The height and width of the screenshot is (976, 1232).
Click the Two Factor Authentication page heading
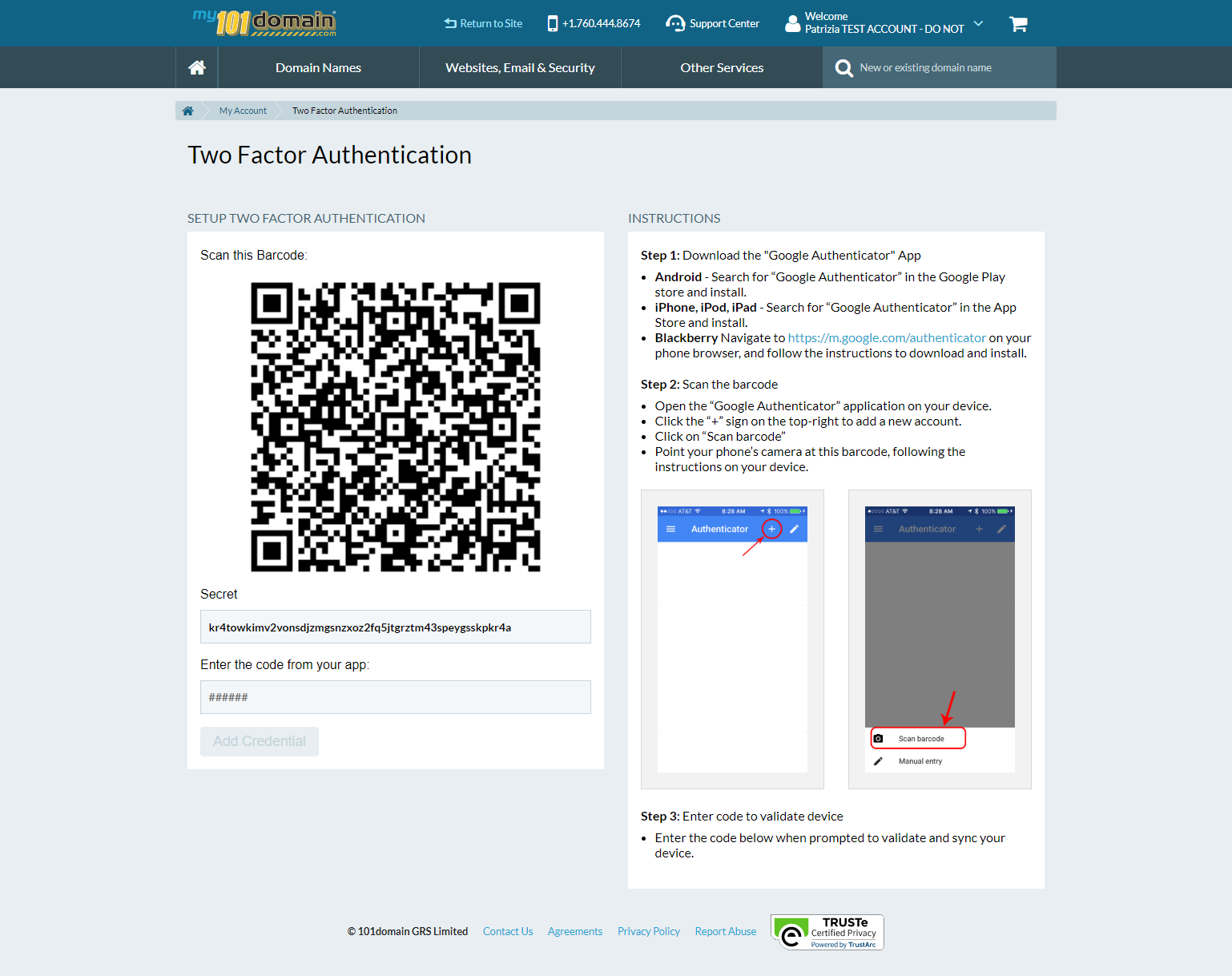click(329, 155)
